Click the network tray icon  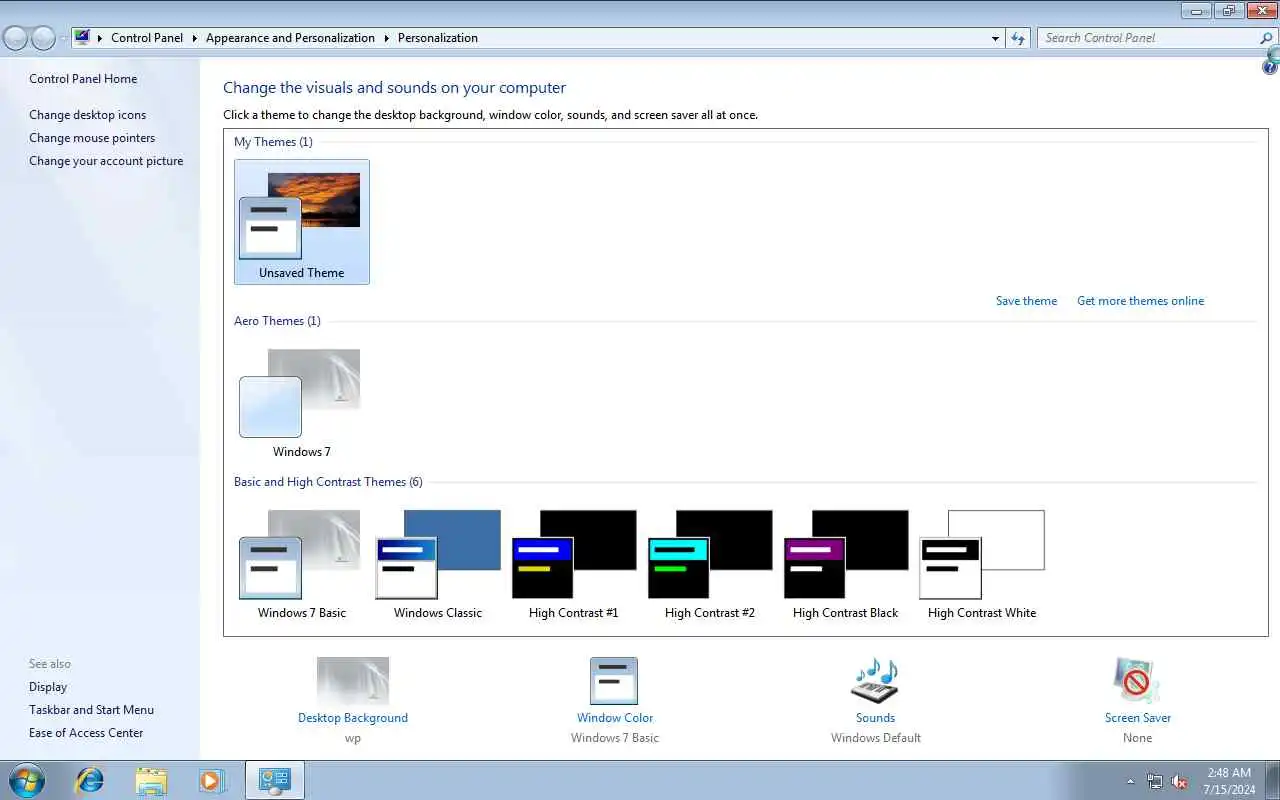(1155, 781)
